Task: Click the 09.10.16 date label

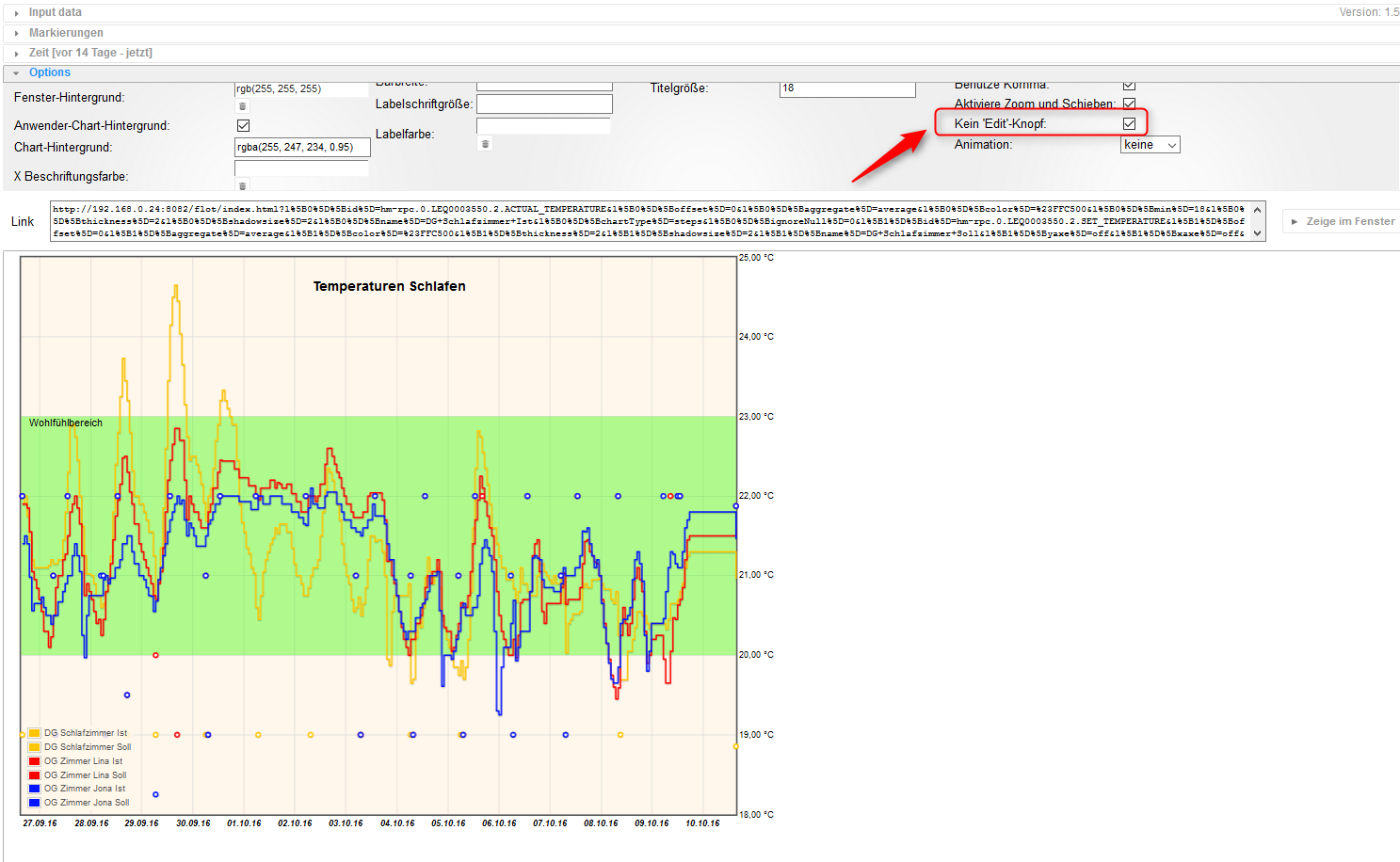Action: 652,823
